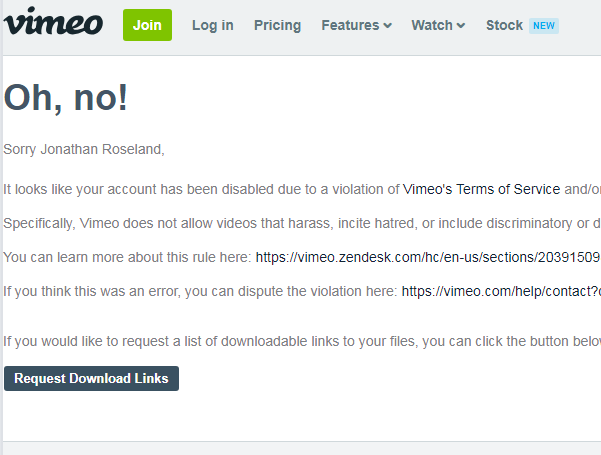Open the Stock menu item
Image resolution: width=601 pixels, height=455 pixels.
tap(504, 25)
